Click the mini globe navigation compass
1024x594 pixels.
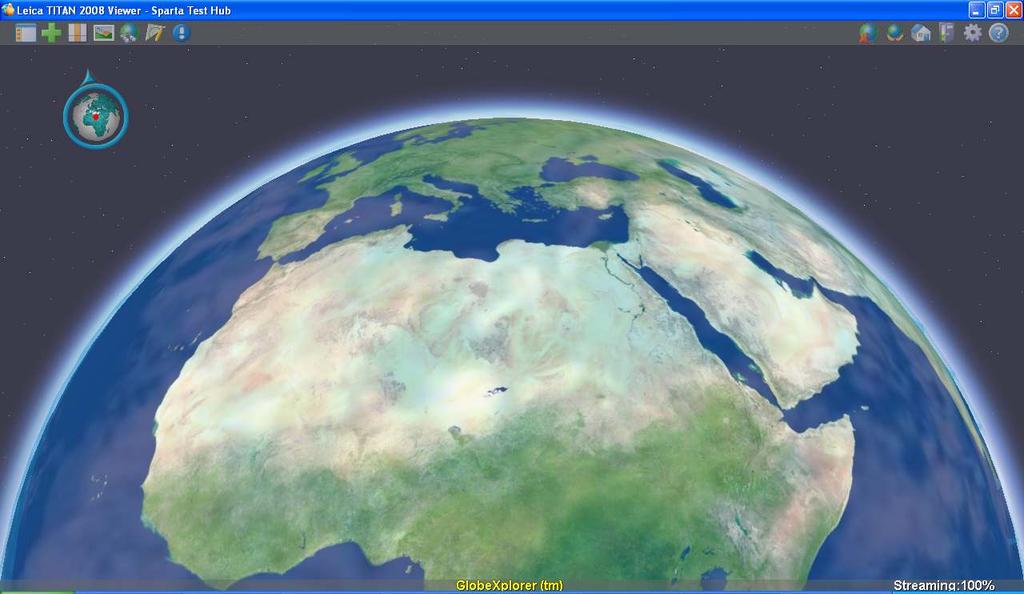[96, 116]
